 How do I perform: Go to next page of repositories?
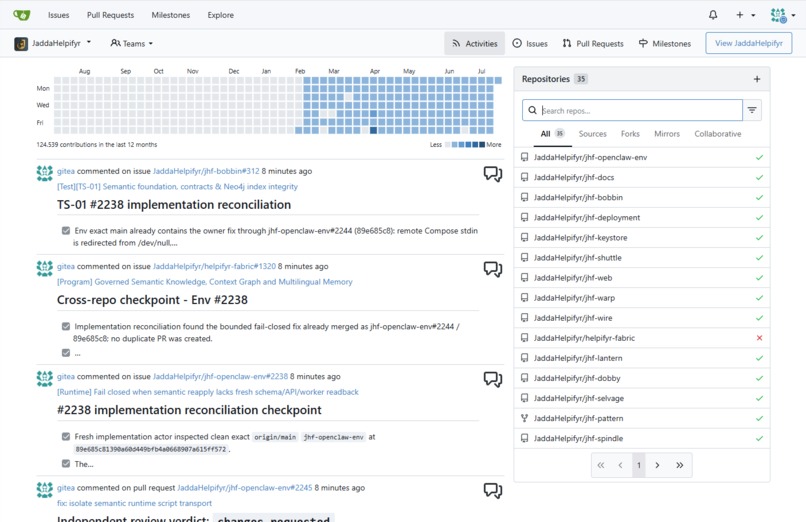pyautogui.click(x=657, y=465)
